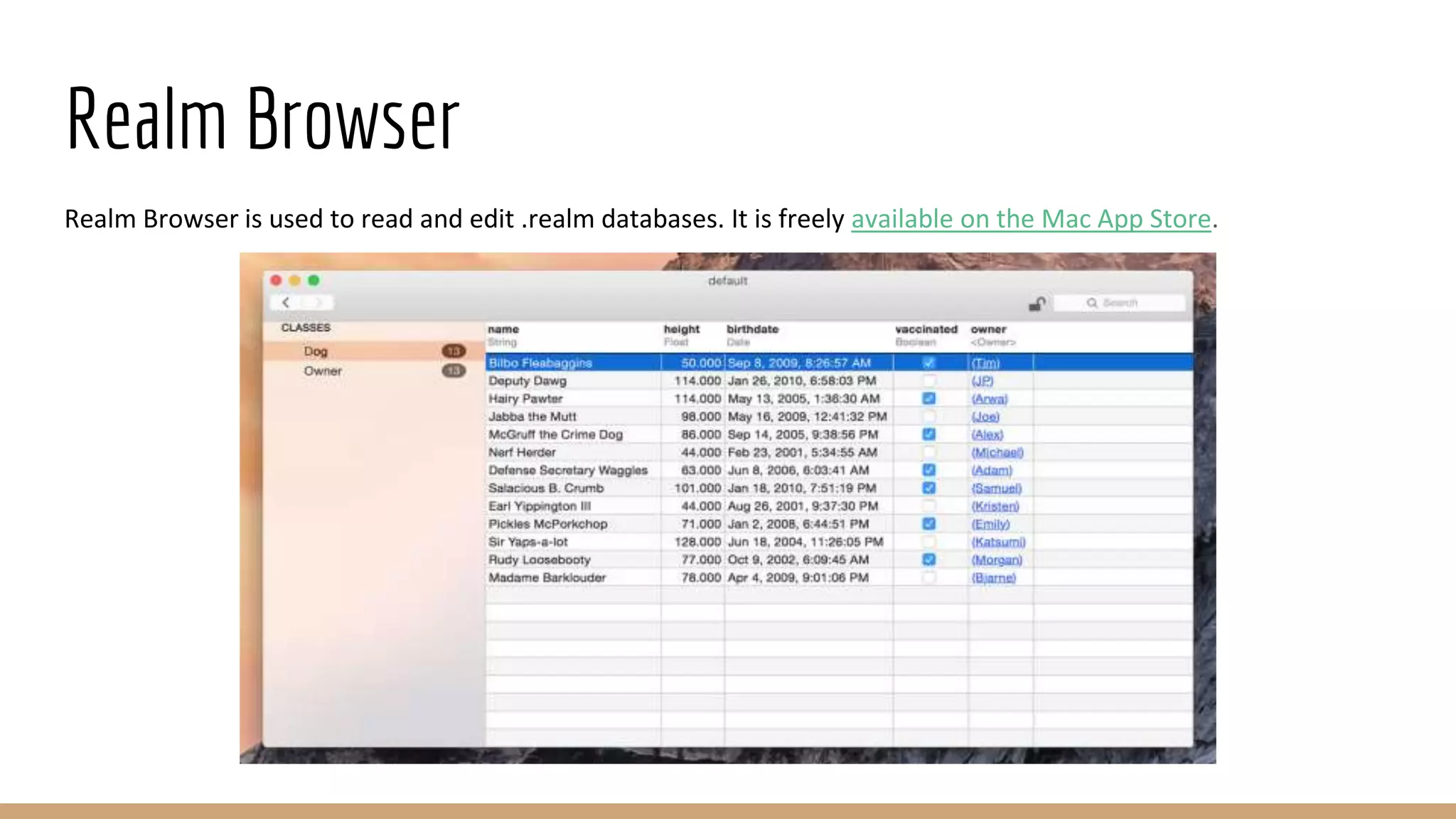Select the Dog class in sidebar

pos(374,350)
